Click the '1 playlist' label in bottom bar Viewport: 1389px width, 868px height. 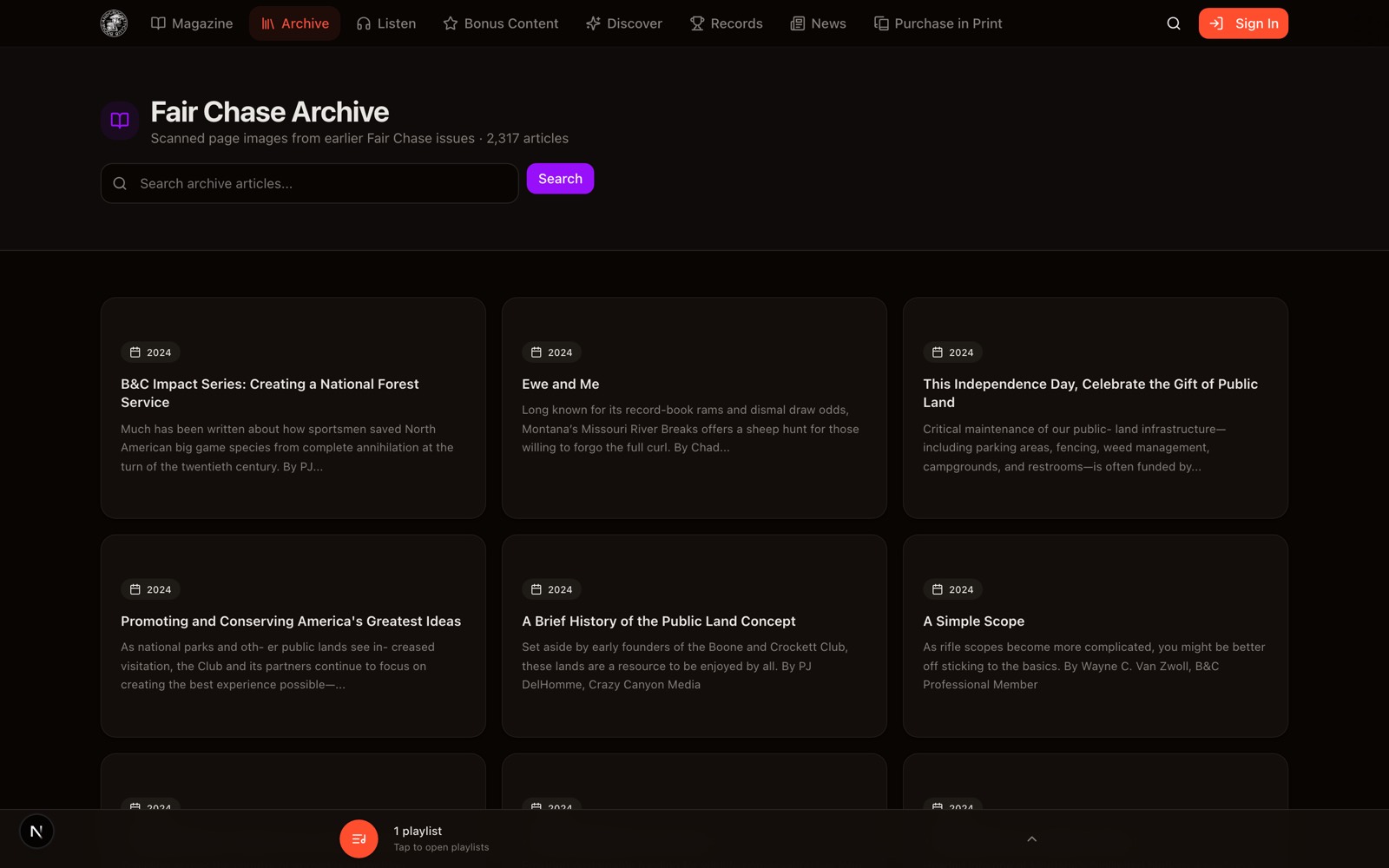(x=418, y=831)
